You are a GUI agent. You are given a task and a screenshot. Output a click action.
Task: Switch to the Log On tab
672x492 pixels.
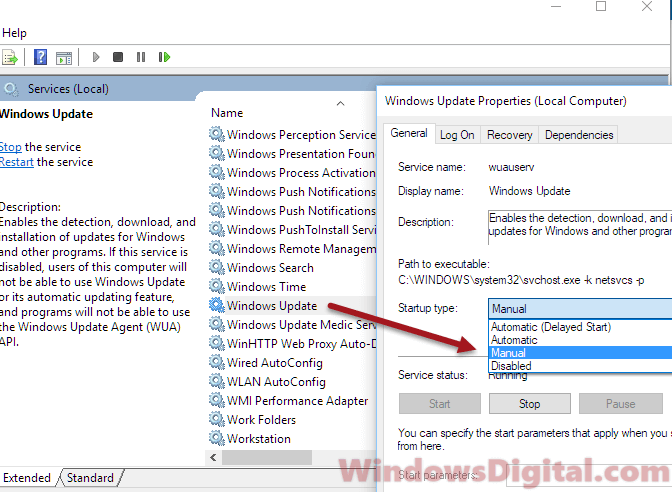[457, 135]
